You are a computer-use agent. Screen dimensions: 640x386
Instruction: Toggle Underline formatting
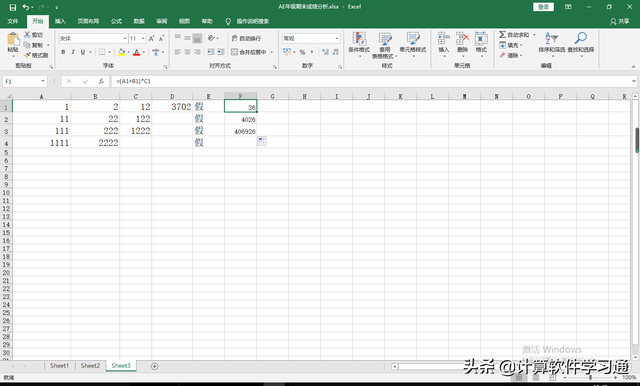pyautogui.click(x=83, y=52)
